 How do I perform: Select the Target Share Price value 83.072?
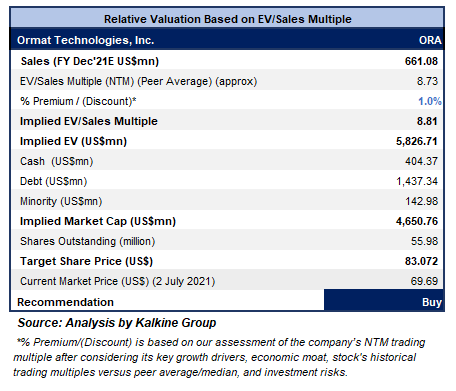click(421, 261)
